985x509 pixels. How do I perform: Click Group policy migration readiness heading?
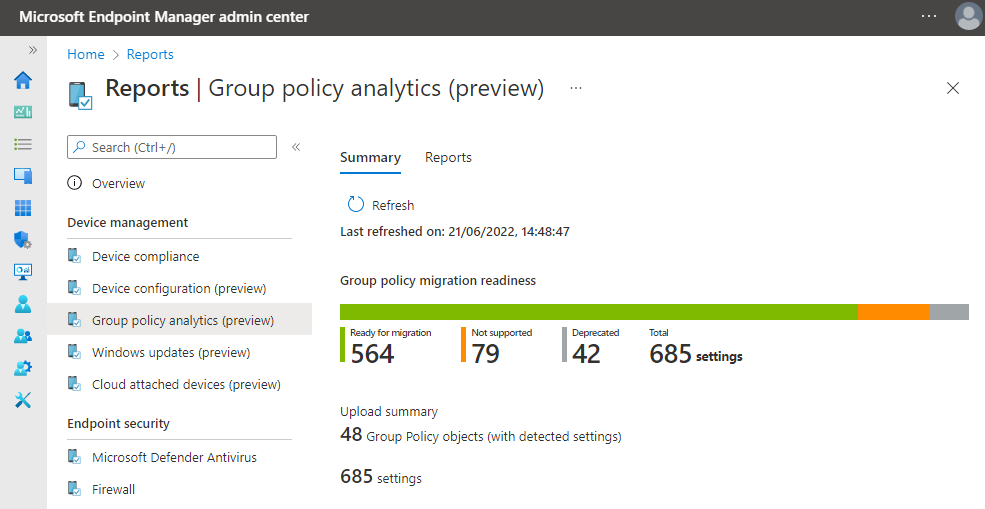click(438, 281)
